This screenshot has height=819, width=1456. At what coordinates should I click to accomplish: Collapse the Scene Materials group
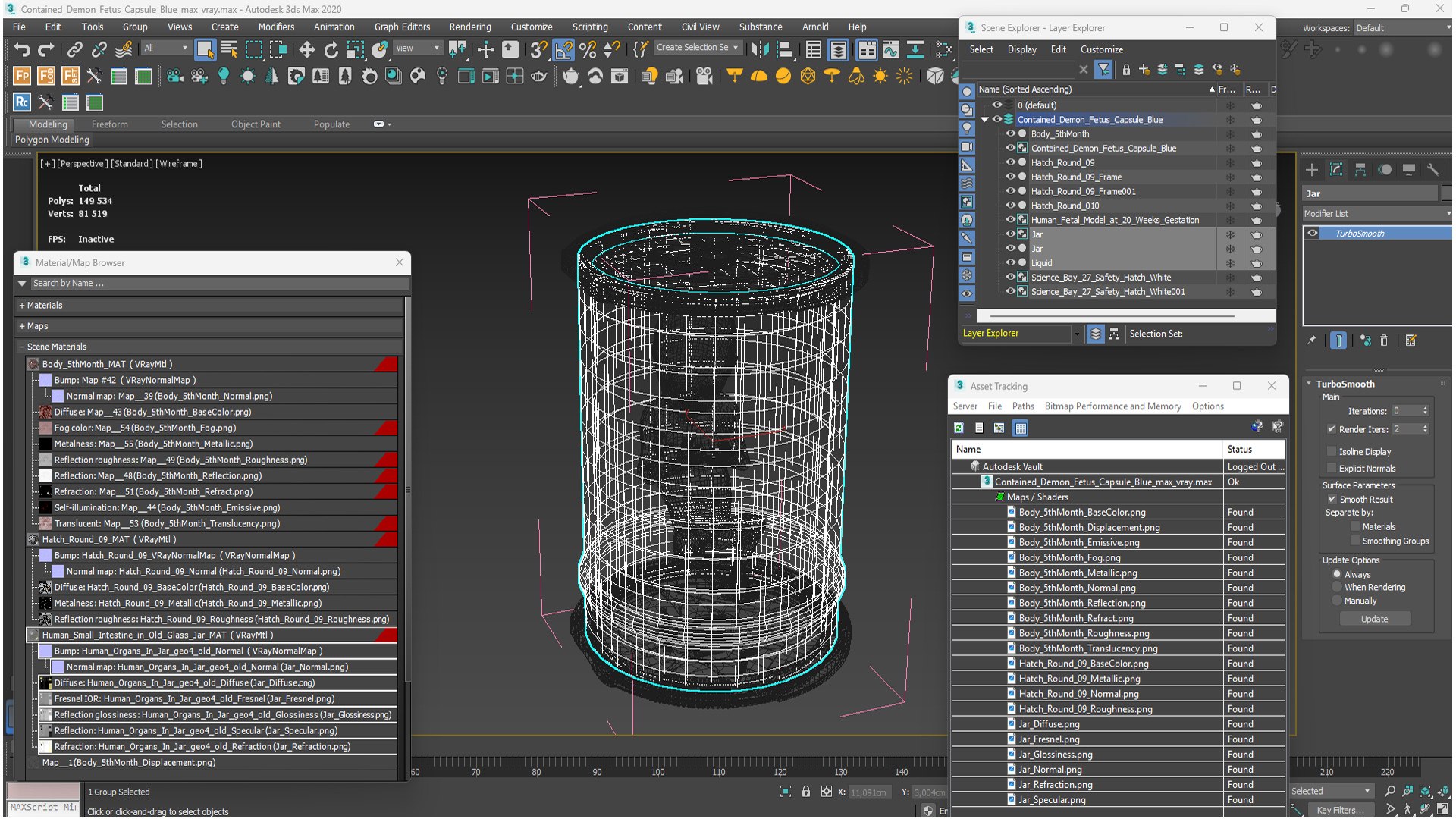click(x=22, y=347)
